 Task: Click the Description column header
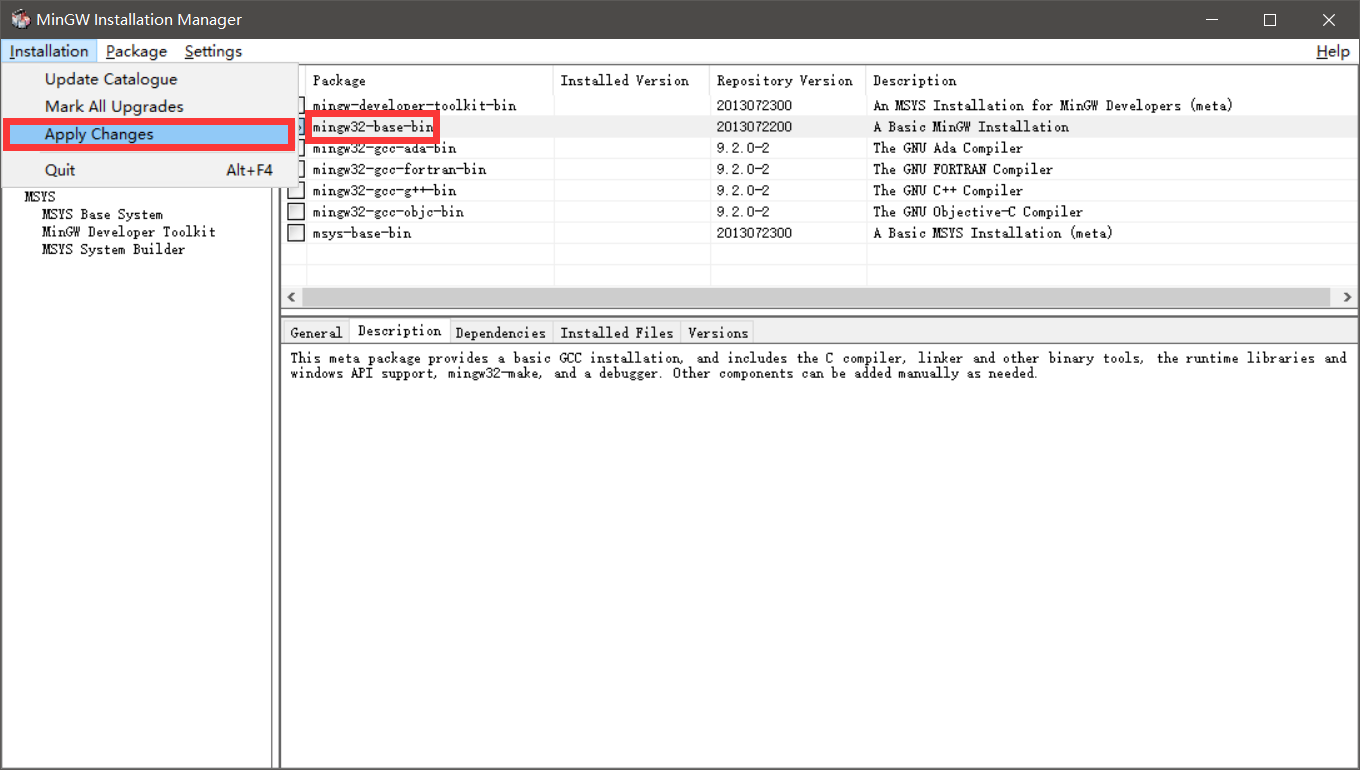[x=1112, y=81]
